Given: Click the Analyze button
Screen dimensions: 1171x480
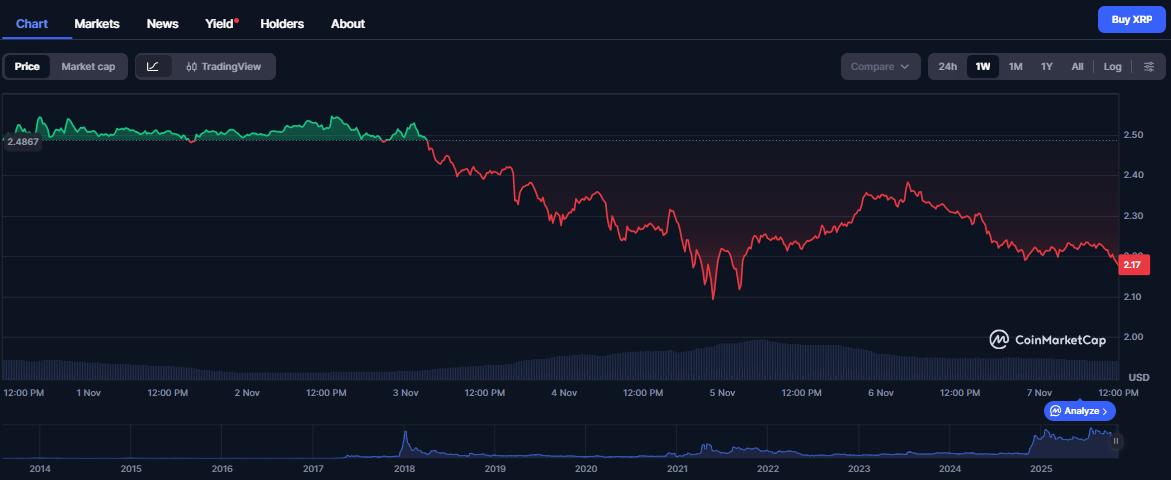Looking at the screenshot, I should [x=1079, y=411].
